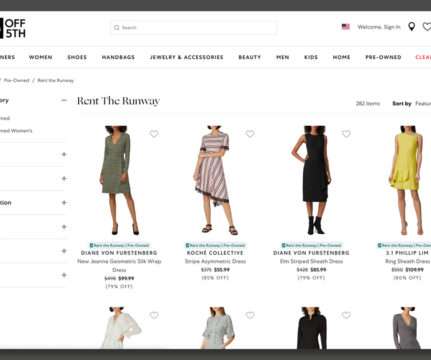
Task: Expand the fifth collapsed filter below Category
Action: point(64,251)
